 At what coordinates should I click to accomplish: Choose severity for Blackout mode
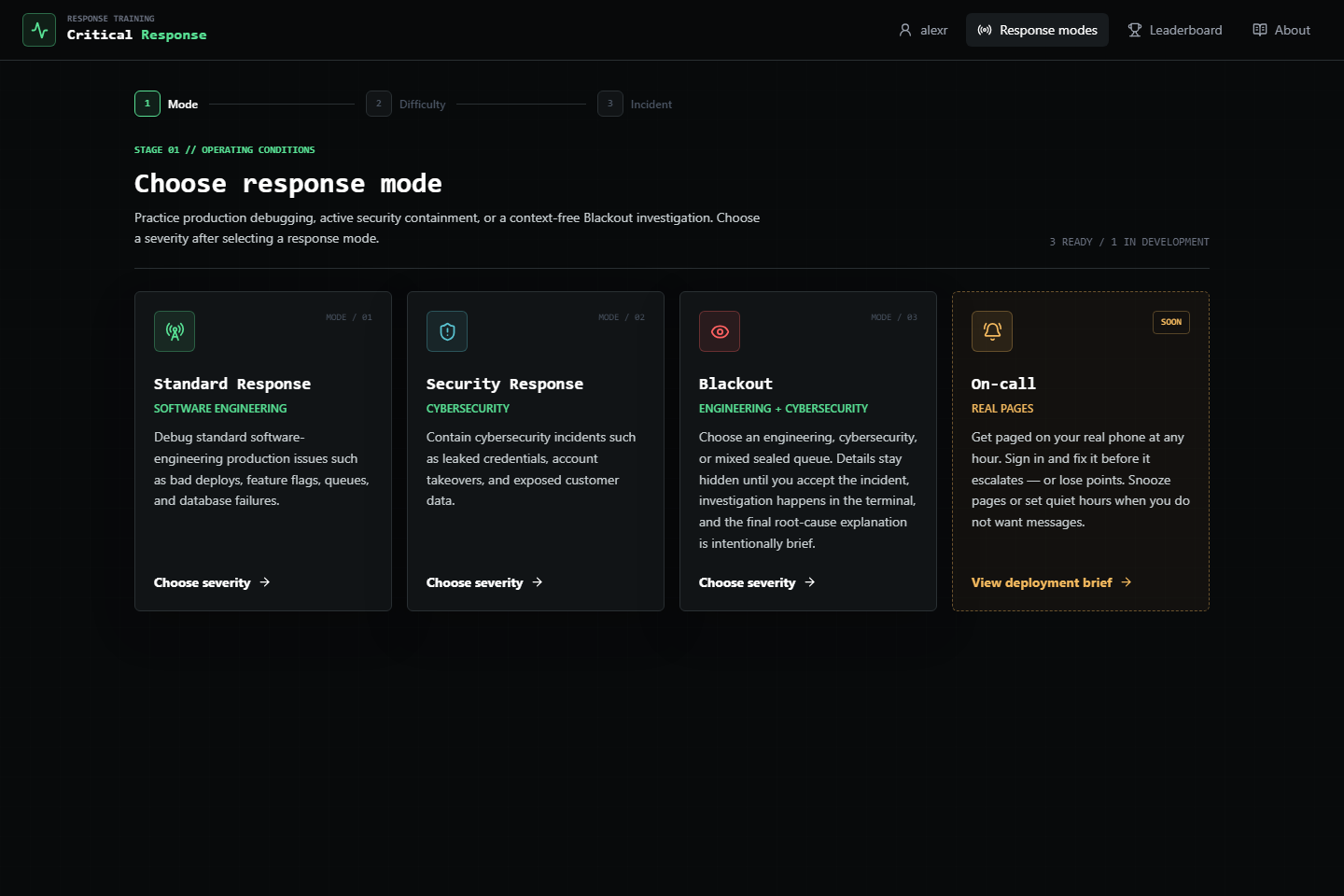click(x=757, y=582)
